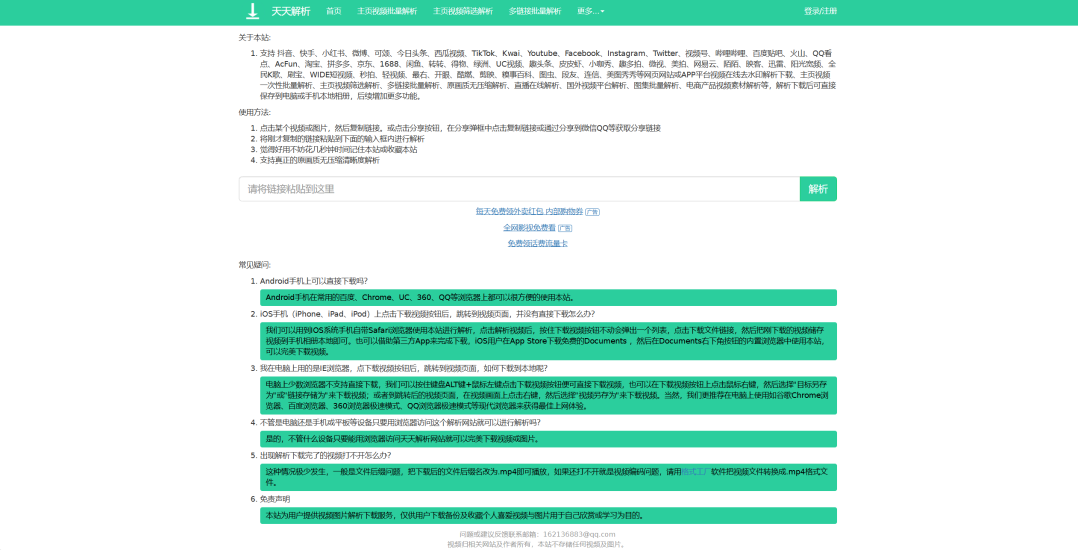Click 登录/注册 at the top right
Image resolution: width=1078 pixels, height=550 pixels.
pyautogui.click(x=820, y=11)
